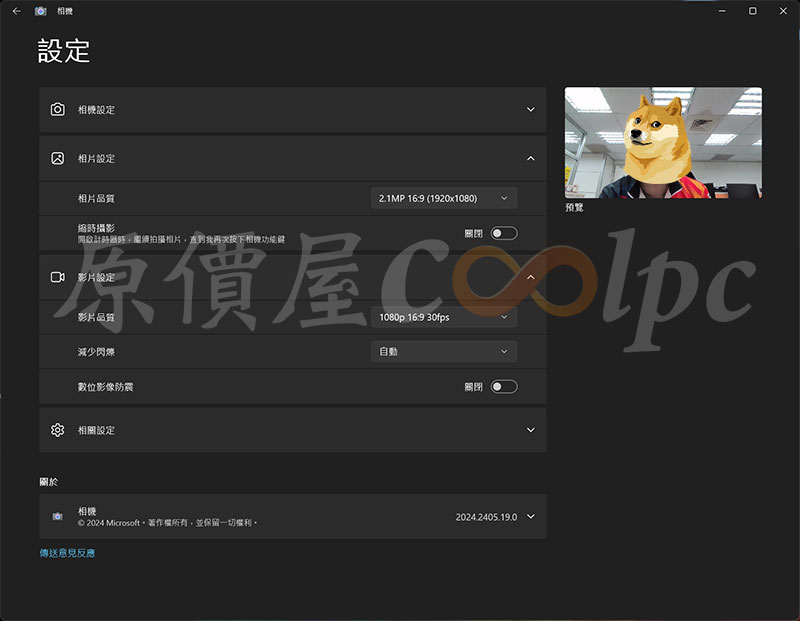This screenshot has height=621, width=800.
Task: Expand the 相關設定 section chevron
Action: tap(531, 430)
